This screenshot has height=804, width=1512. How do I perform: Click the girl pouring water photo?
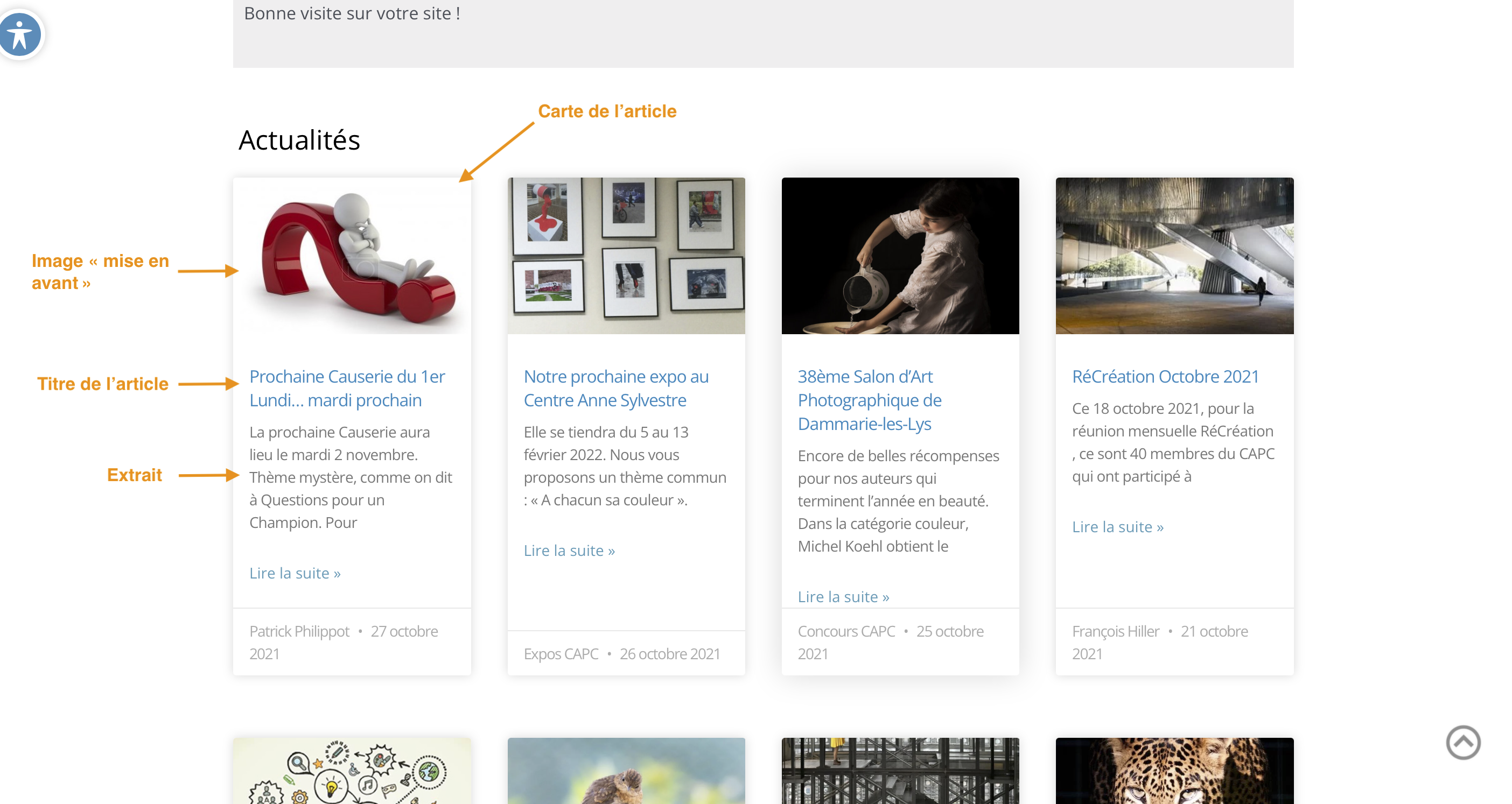[x=900, y=256]
